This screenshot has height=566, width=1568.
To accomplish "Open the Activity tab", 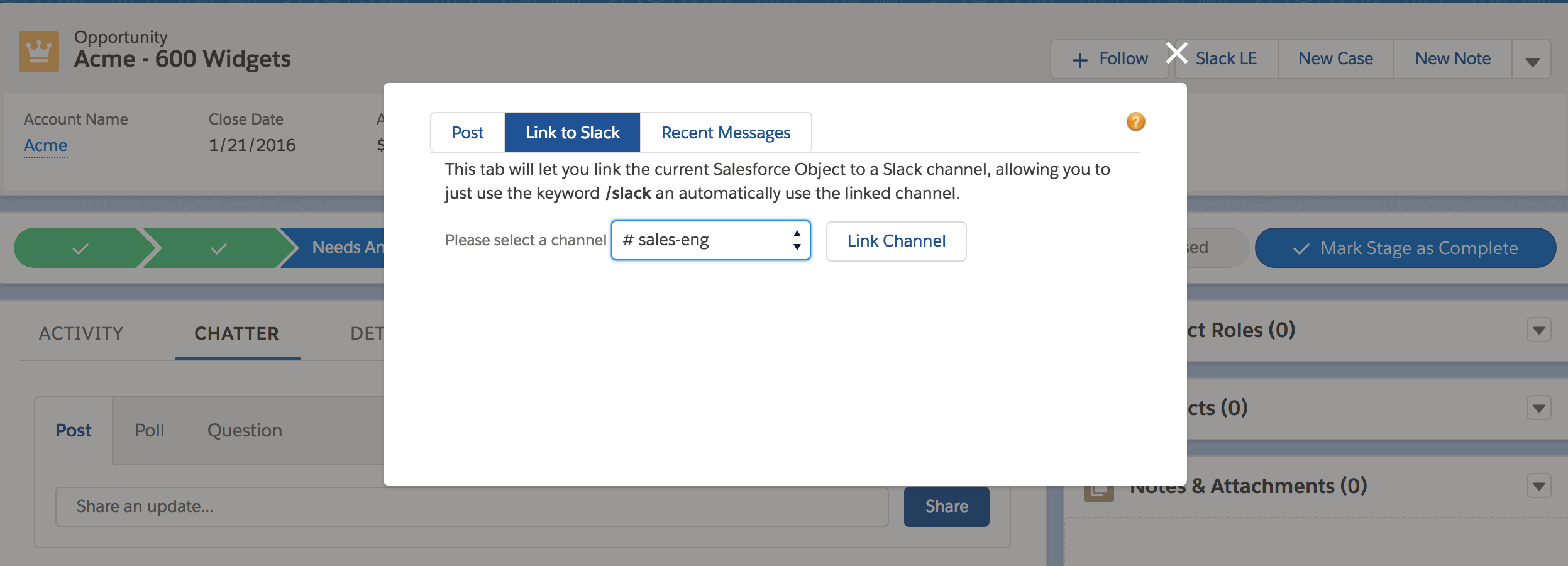I will pos(81,333).
